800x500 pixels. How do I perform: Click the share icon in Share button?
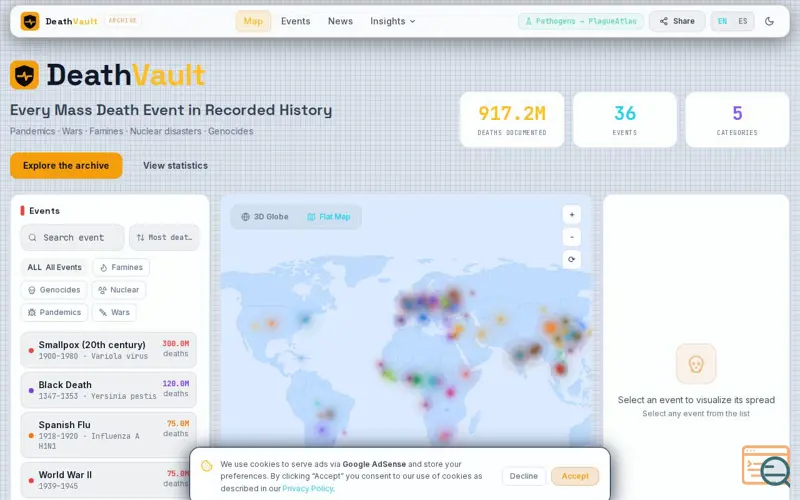[x=664, y=21]
